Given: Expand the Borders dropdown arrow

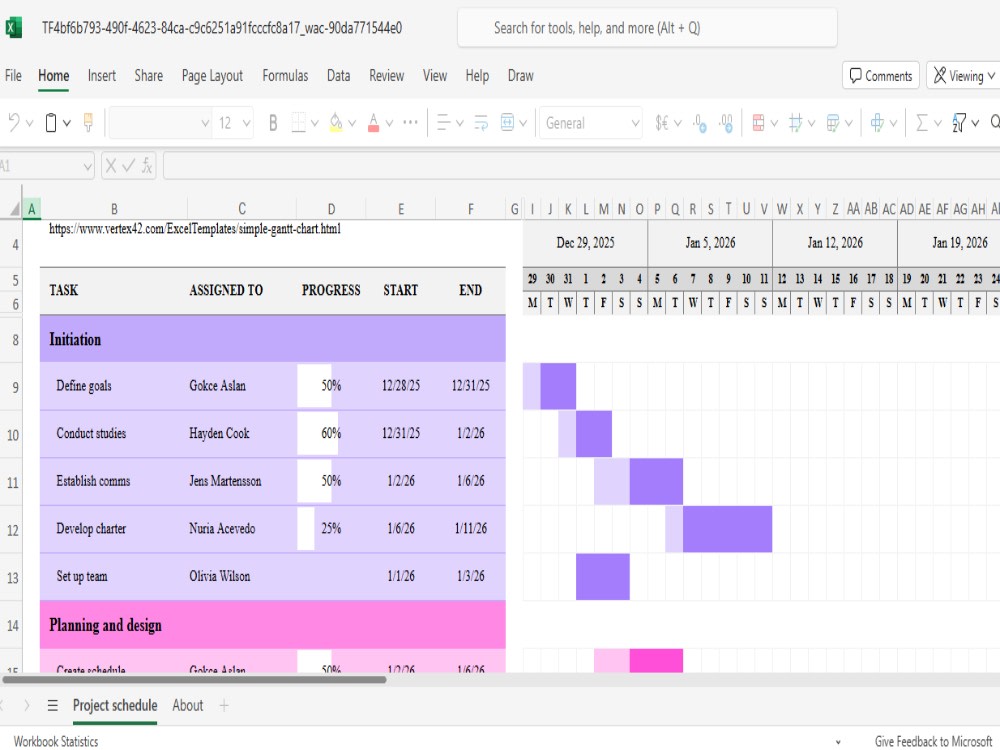Looking at the screenshot, I should click(x=314, y=123).
